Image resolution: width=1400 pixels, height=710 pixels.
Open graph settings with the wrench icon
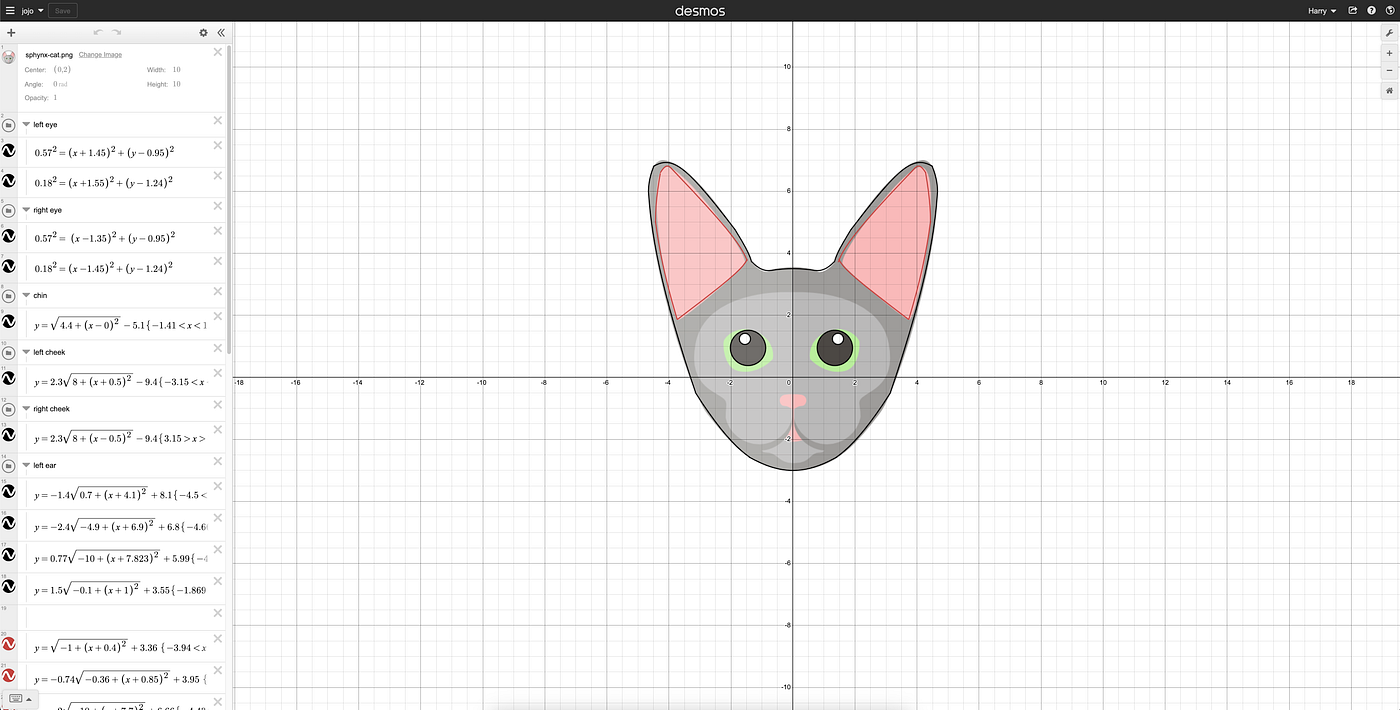pyautogui.click(x=1389, y=33)
